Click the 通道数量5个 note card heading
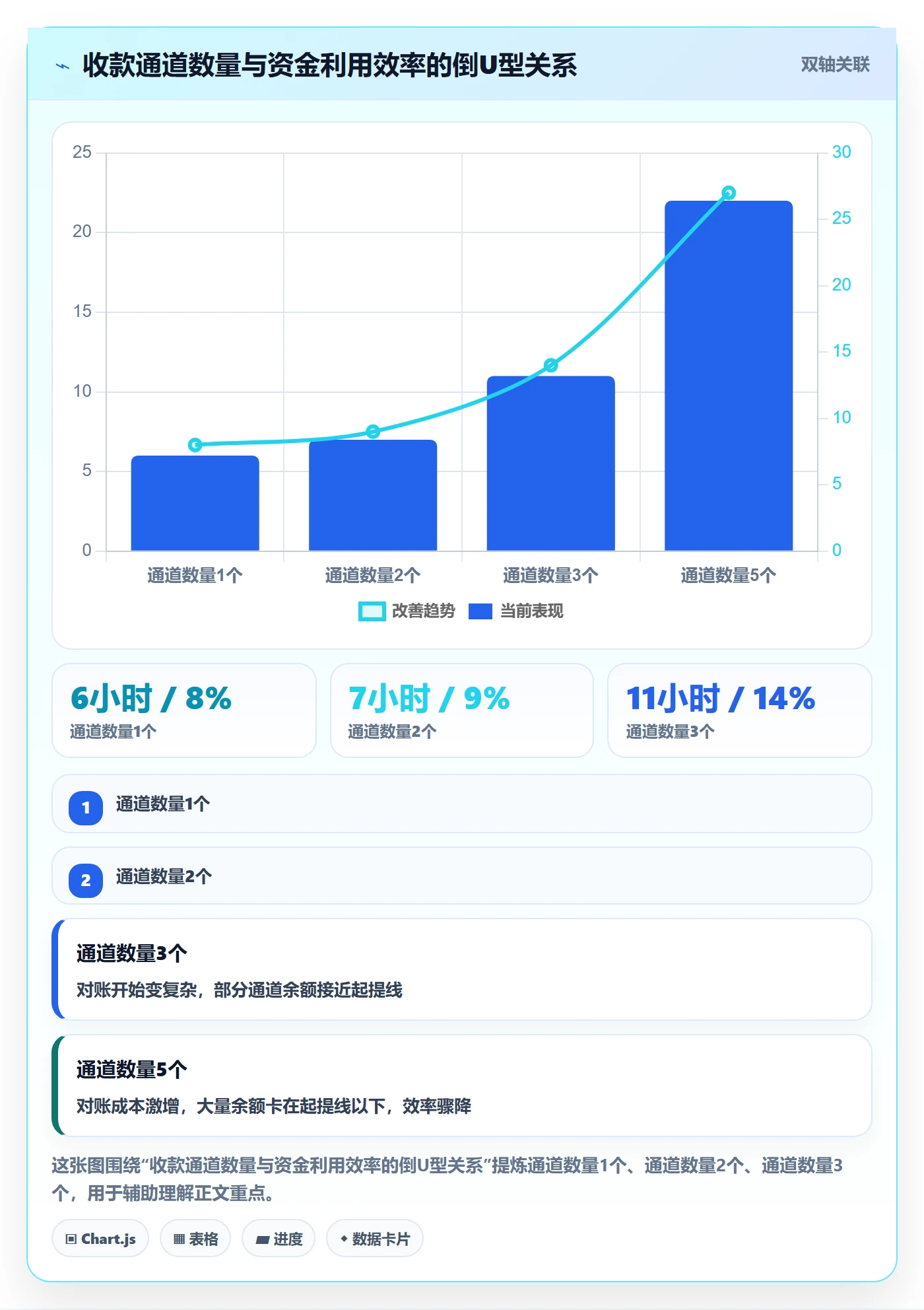The width and height of the screenshot is (924, 1310). (x=132, y=1070)
